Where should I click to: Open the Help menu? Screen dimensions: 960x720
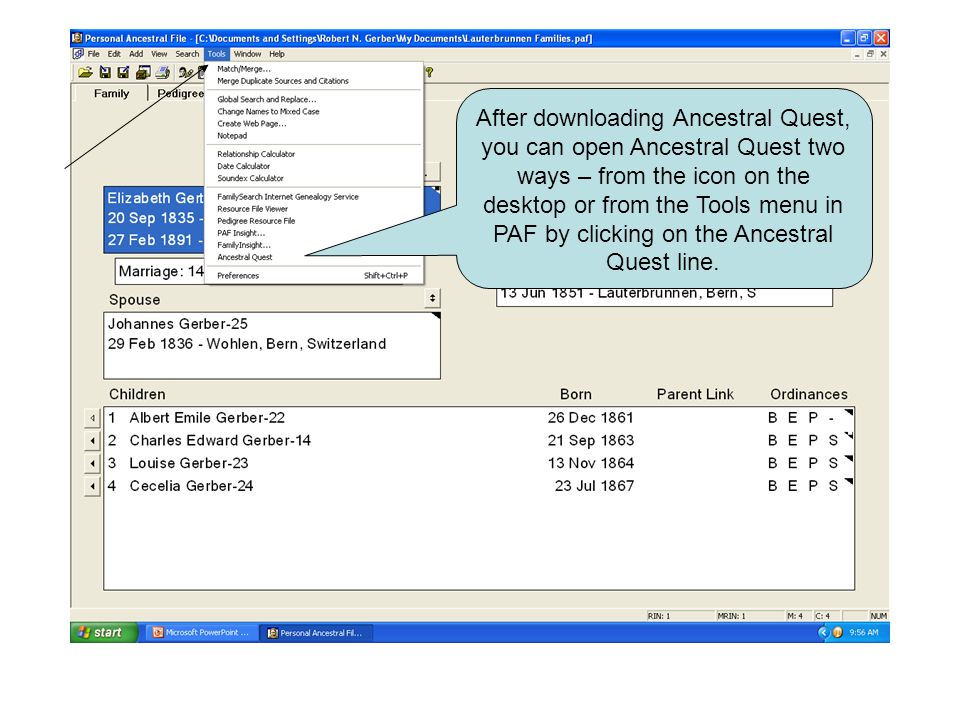(x=277, y=54)
